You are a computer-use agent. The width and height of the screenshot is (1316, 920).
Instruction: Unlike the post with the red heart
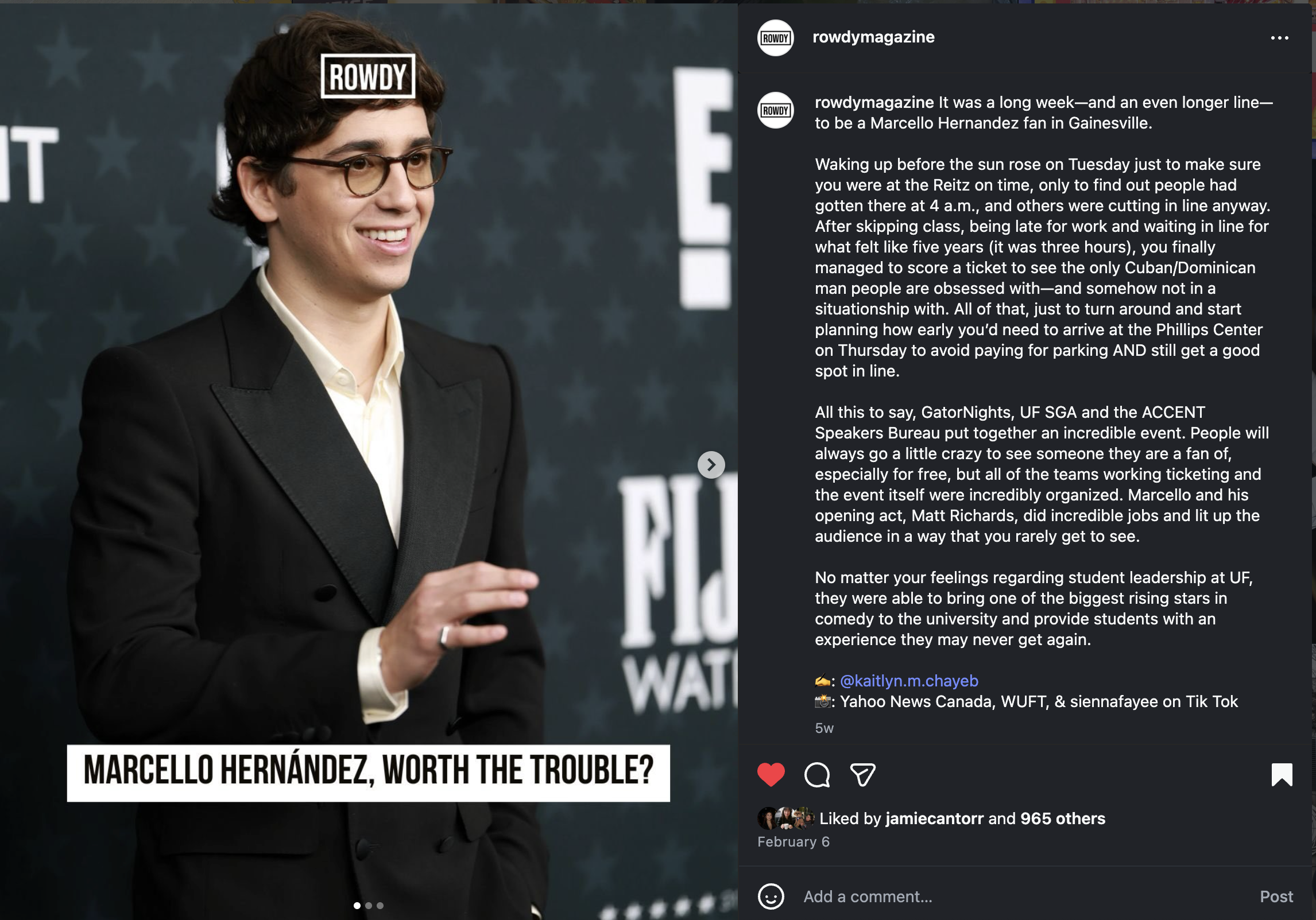tap(771, 775)
